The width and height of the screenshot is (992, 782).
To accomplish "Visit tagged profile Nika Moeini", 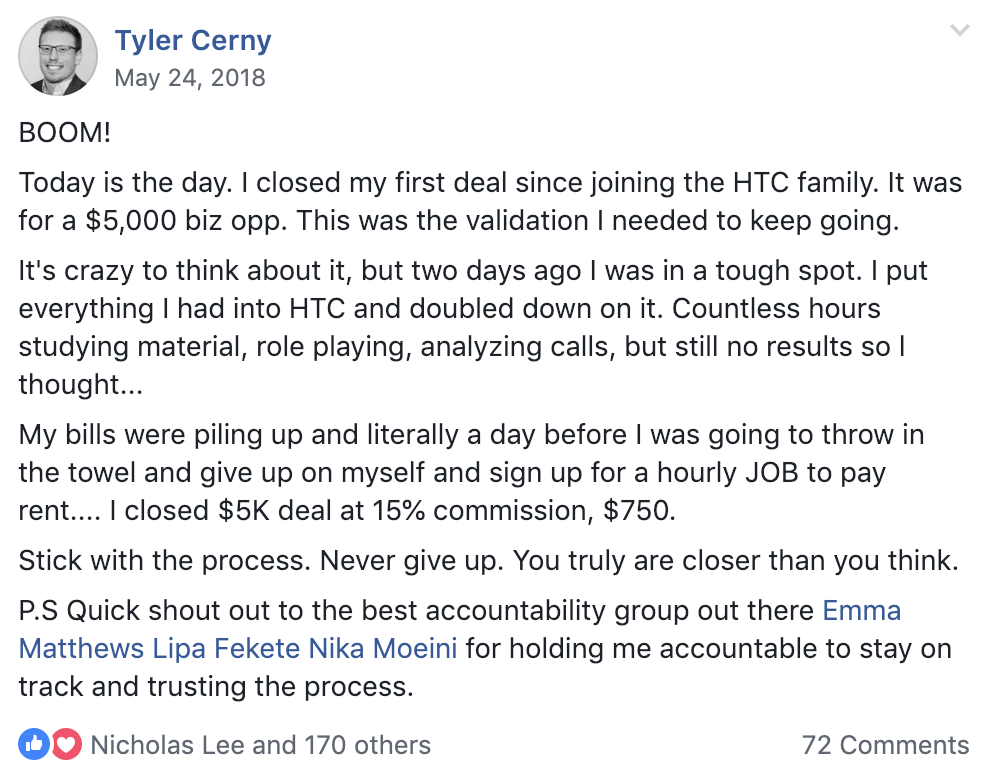I will point(383,649).
